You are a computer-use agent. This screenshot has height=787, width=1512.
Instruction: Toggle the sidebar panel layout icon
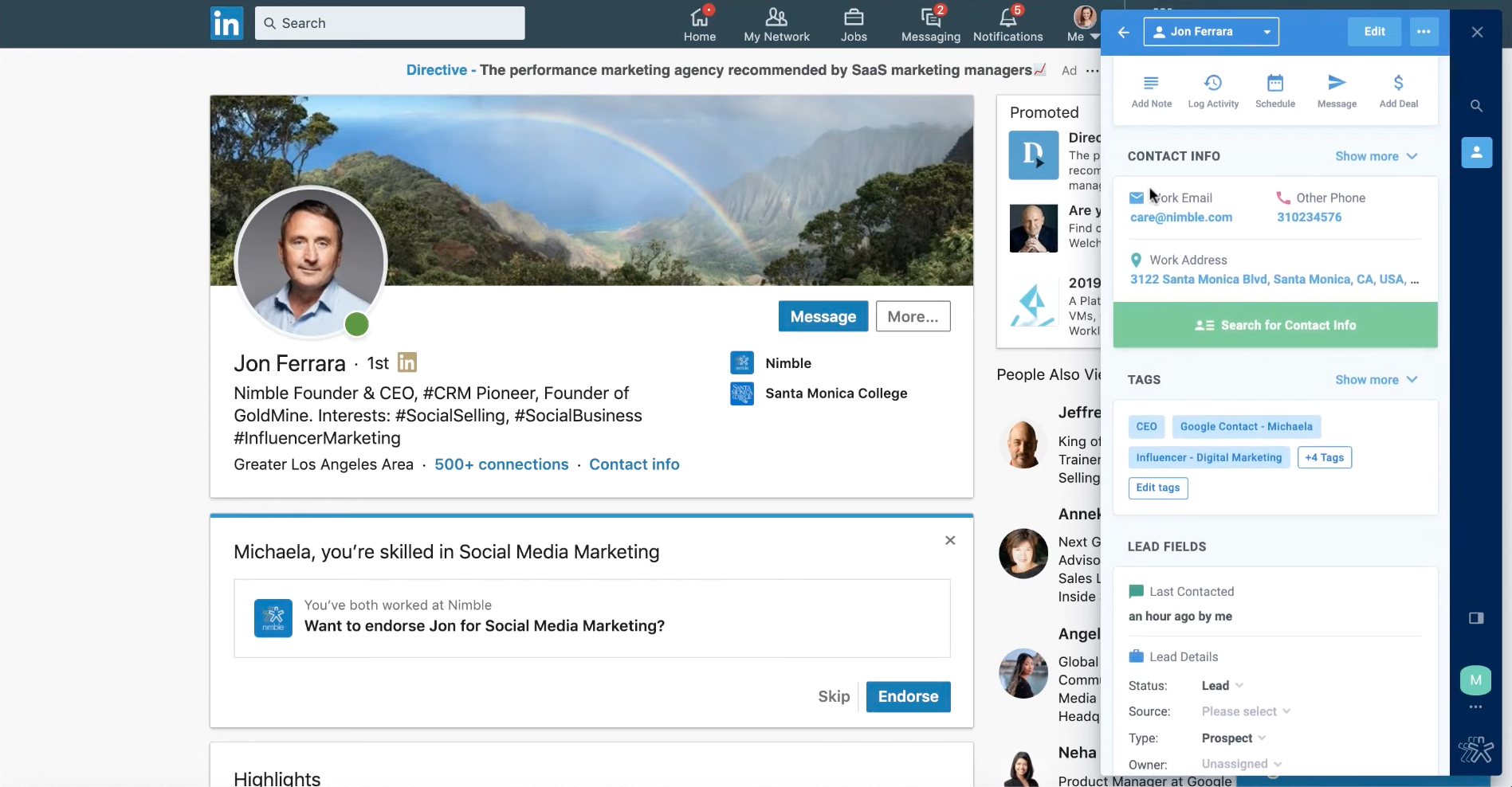point(1476,618)
